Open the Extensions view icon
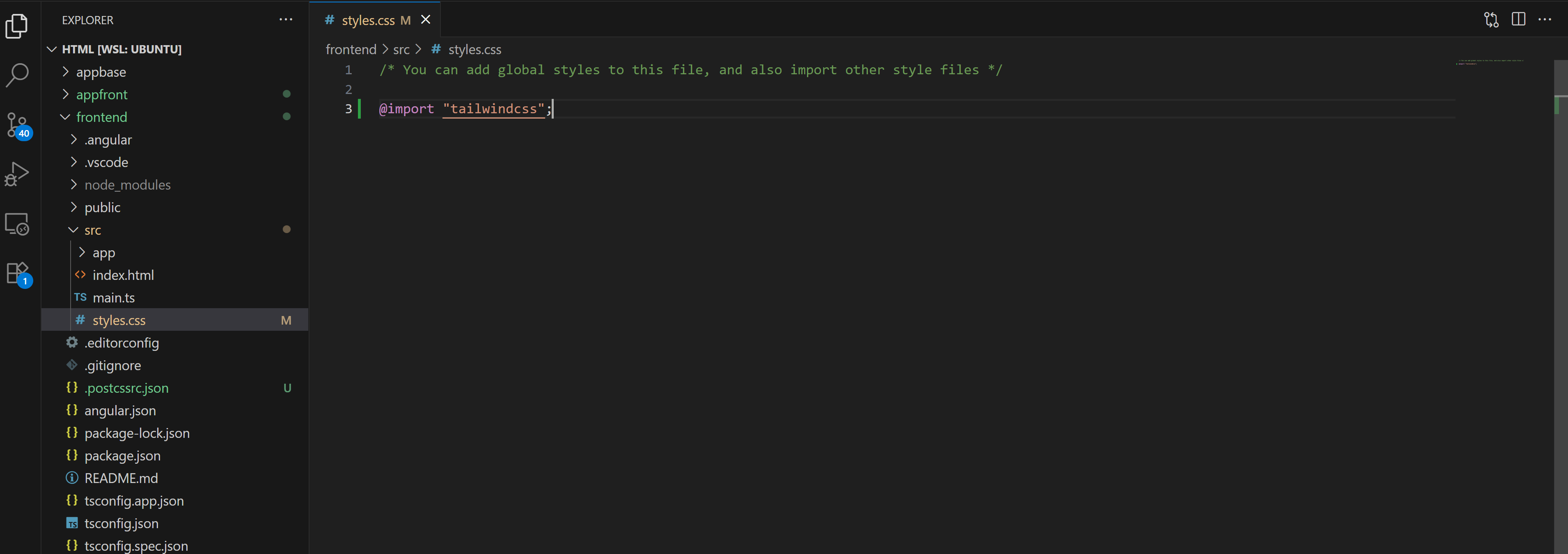1568x554 pixels. point(17,273)
